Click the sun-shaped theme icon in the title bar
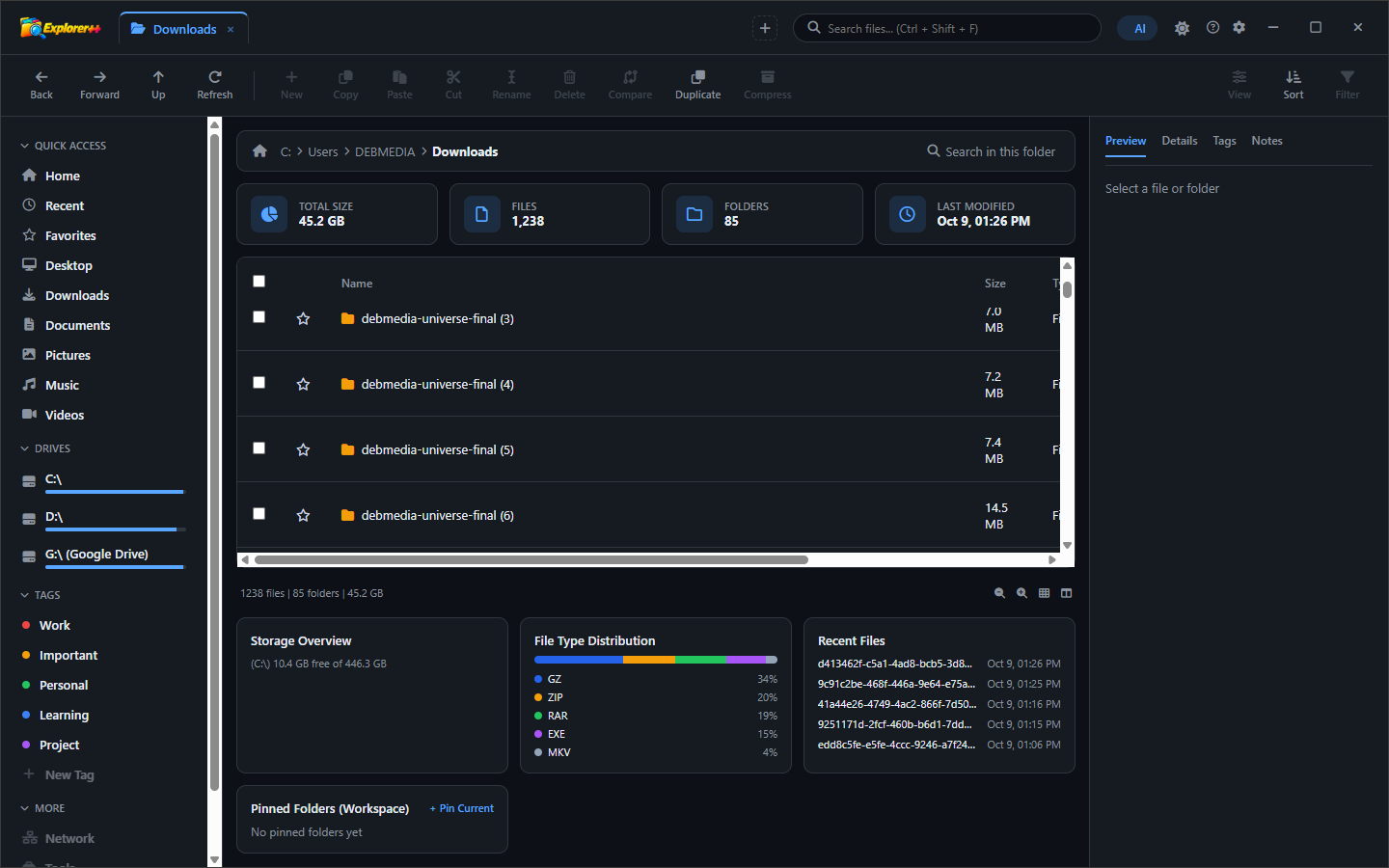 (1182, 28)
